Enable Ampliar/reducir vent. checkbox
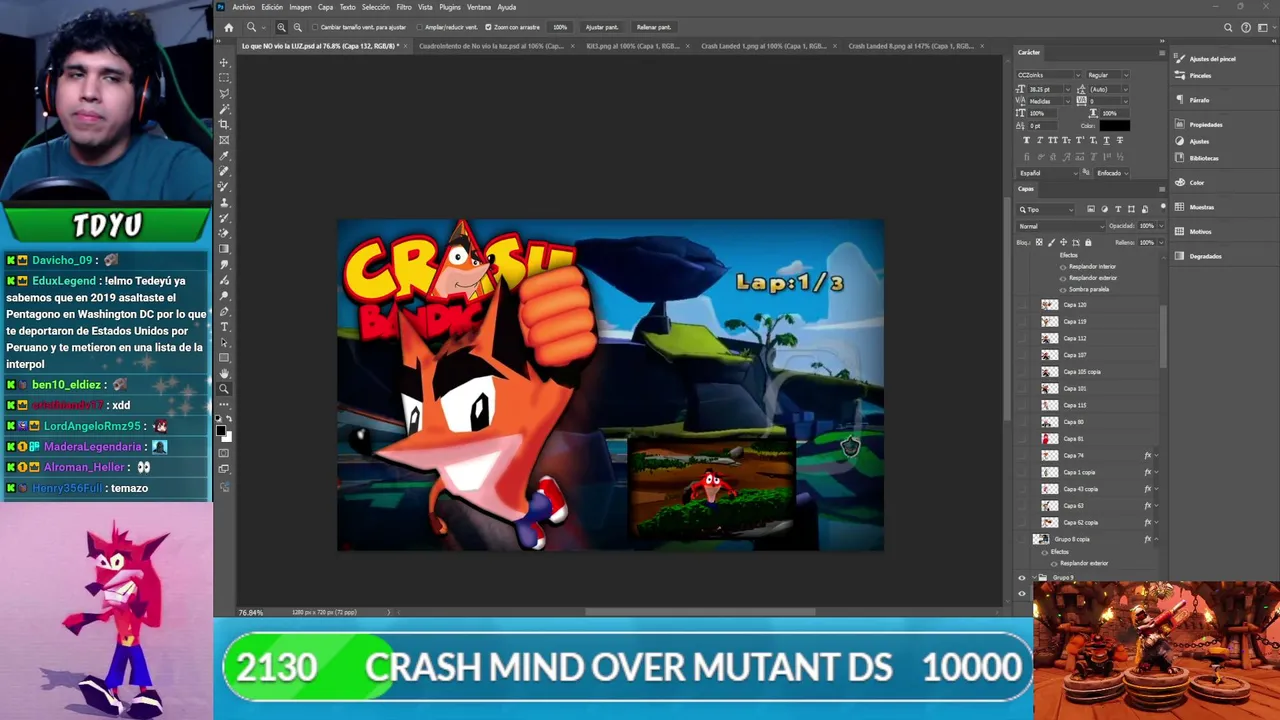Screen dimensions: 1280x720 tap(420, 27)
